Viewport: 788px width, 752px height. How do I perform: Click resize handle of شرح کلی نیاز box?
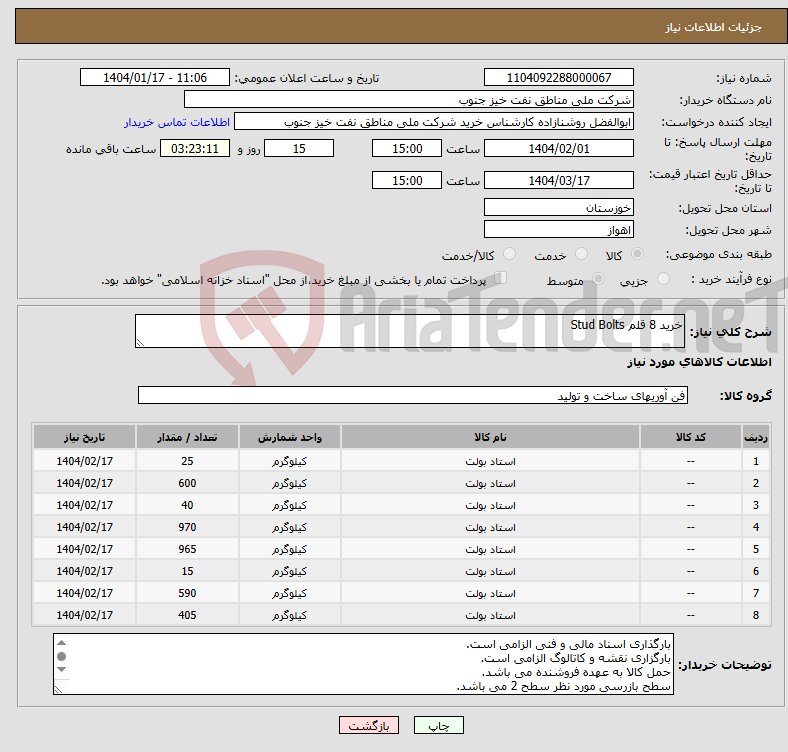point(141,342)
